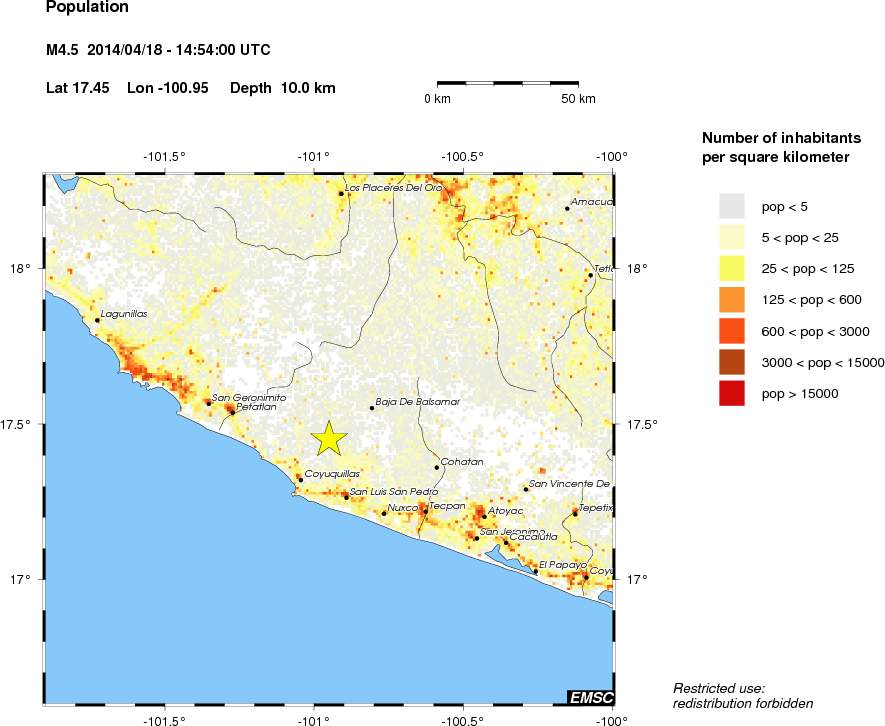Click the yellow star epicenter marker

[328, 438]
